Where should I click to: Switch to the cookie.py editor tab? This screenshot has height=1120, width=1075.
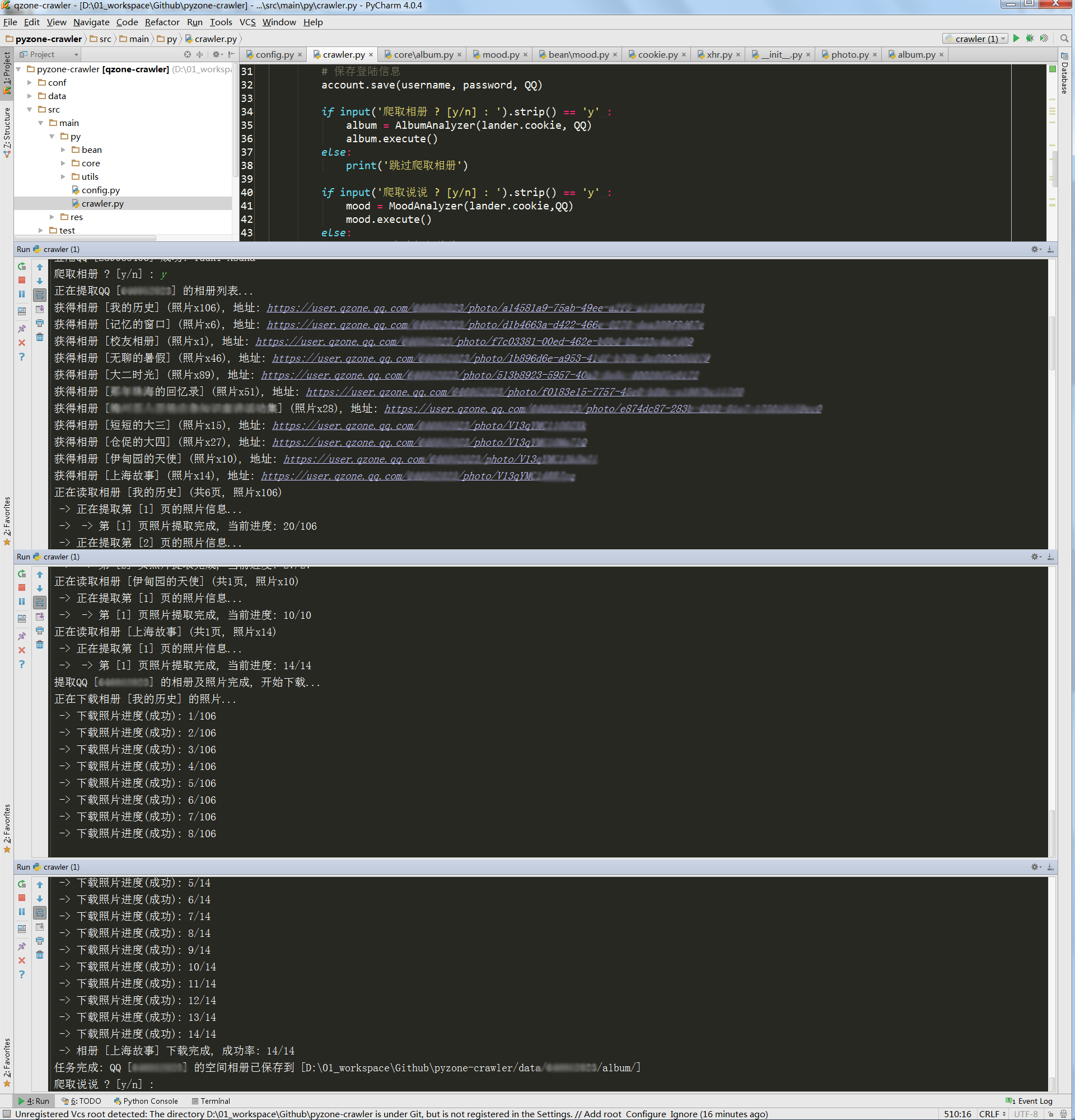coord(657,55)
